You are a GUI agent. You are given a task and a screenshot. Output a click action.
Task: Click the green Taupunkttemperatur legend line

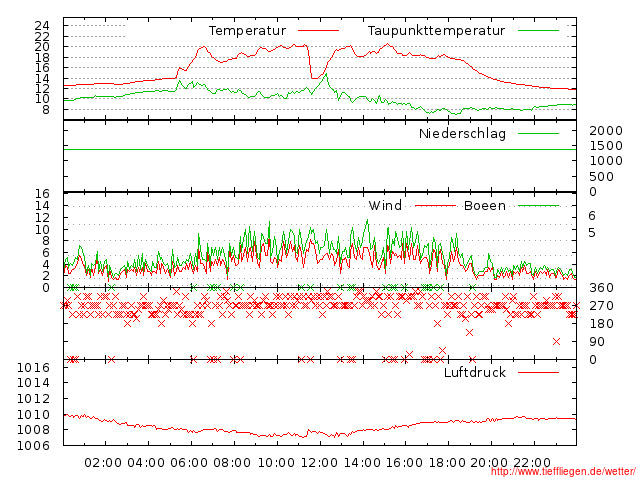[x=538, y=31]
